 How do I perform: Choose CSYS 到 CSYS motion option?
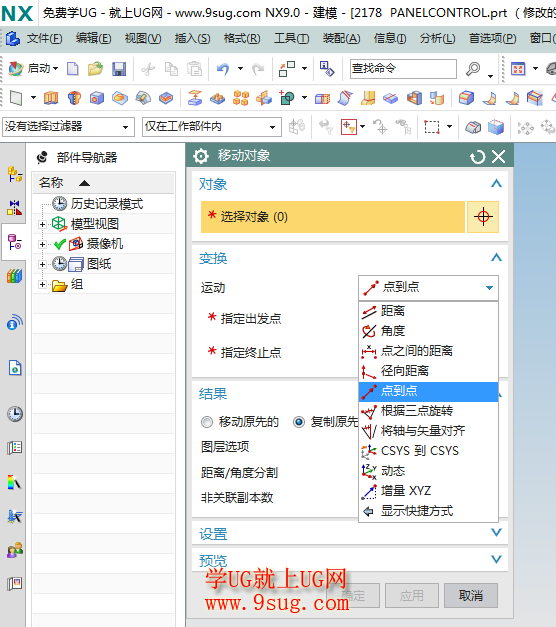click(x=428, y=451)
